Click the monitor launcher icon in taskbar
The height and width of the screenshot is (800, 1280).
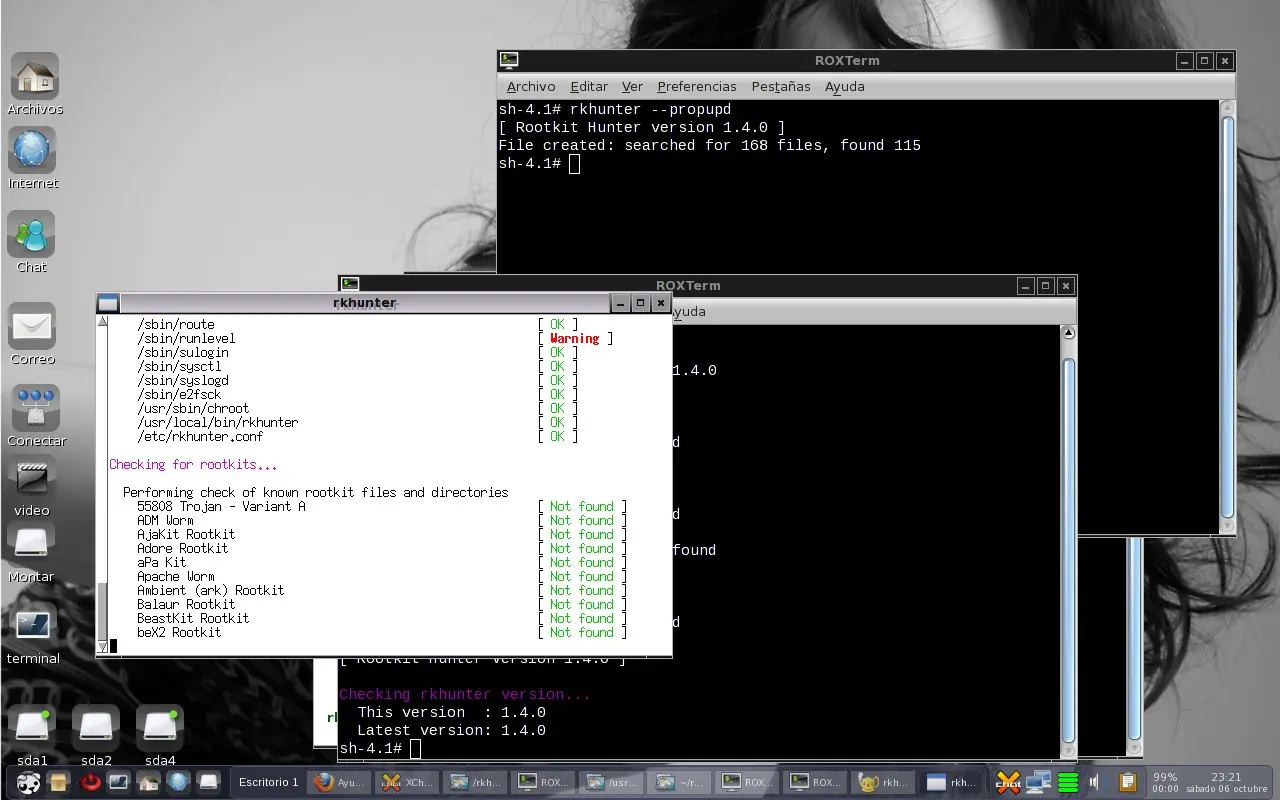tap(119, 782)
